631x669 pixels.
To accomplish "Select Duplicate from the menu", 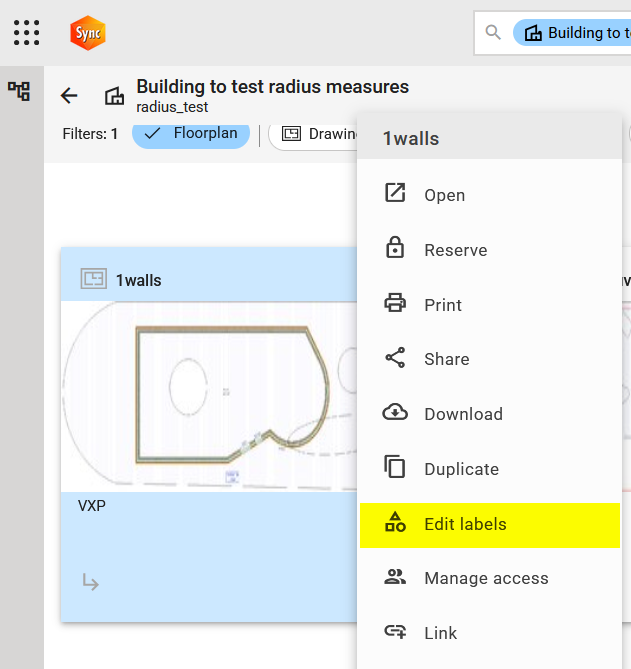I will point(461,469).
